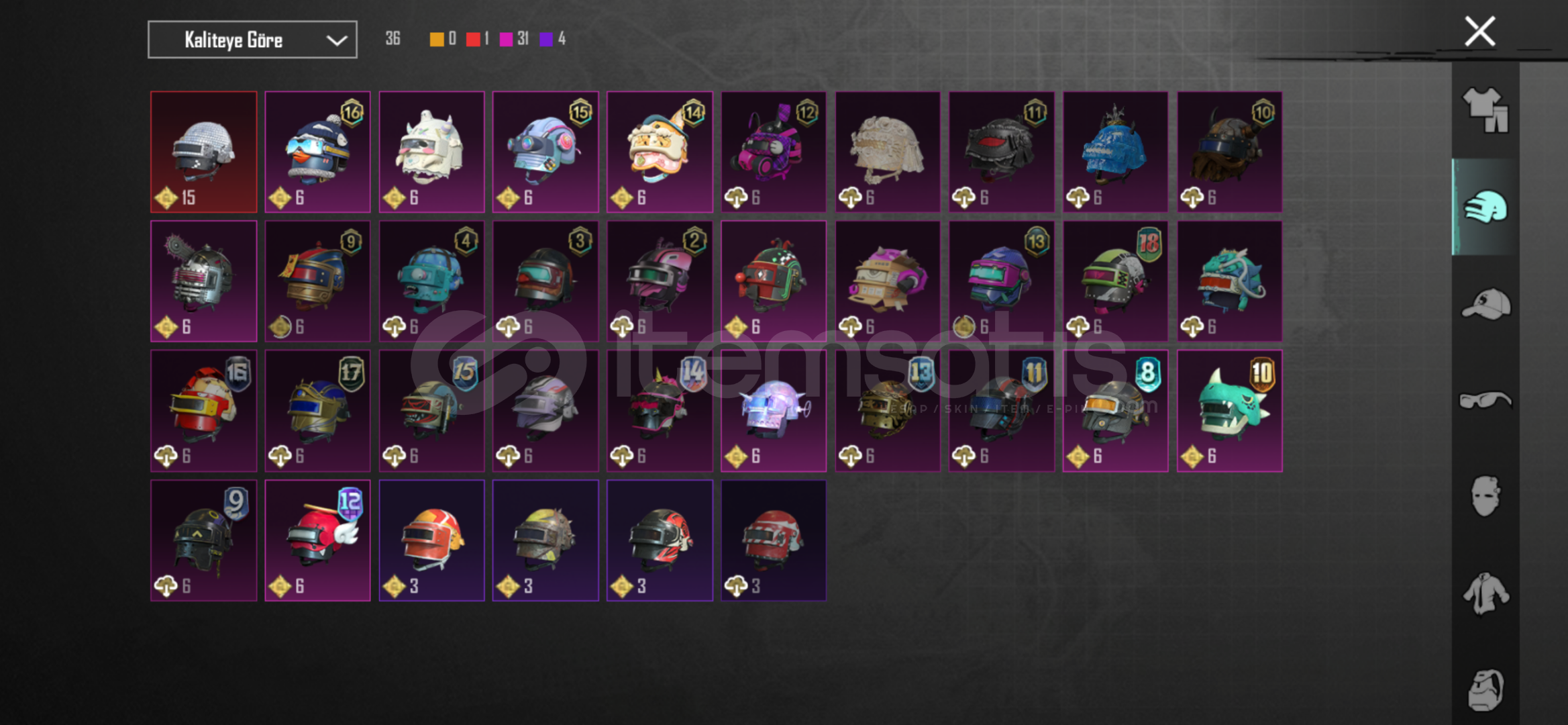1568x725 pixels.
Task: Filter by pink quality swatch showing 31
Action: point(507,40)
